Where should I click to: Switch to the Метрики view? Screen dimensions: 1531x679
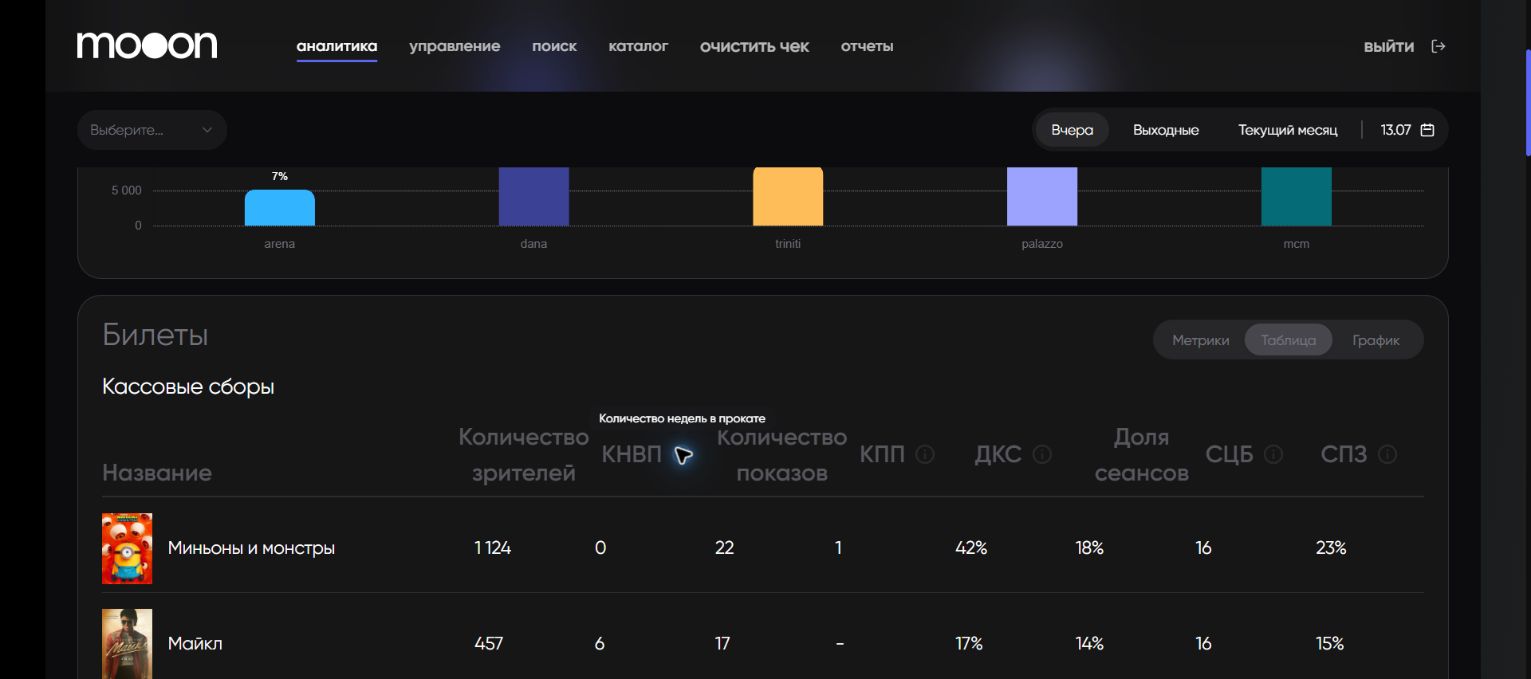click(1201, 340)
